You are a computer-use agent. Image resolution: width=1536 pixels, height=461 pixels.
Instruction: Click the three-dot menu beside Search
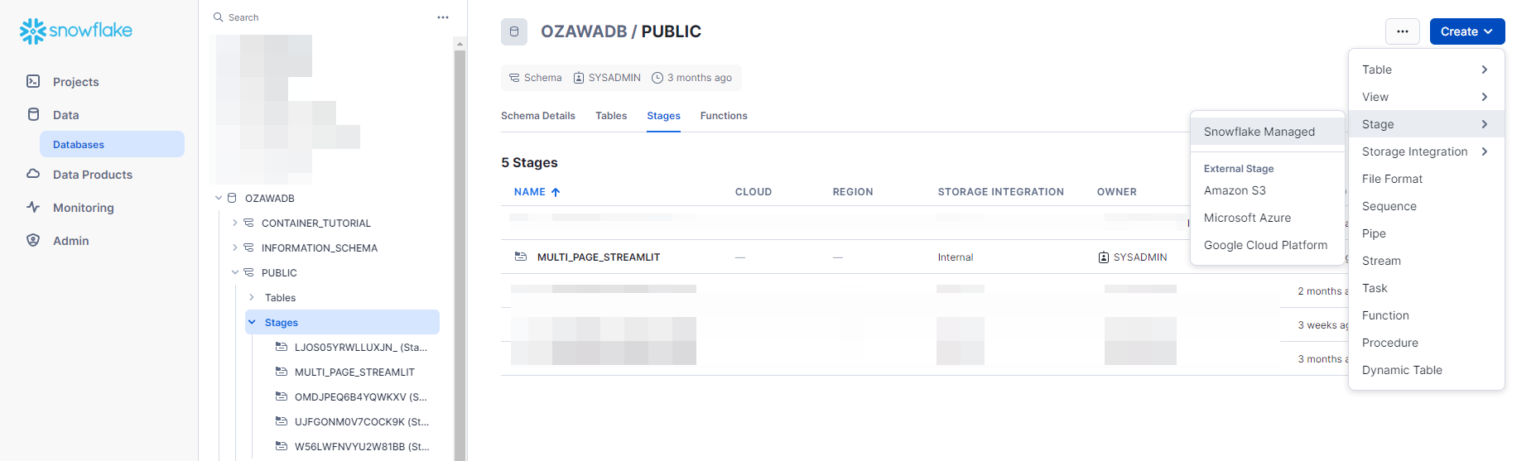(x=443, y=17)
